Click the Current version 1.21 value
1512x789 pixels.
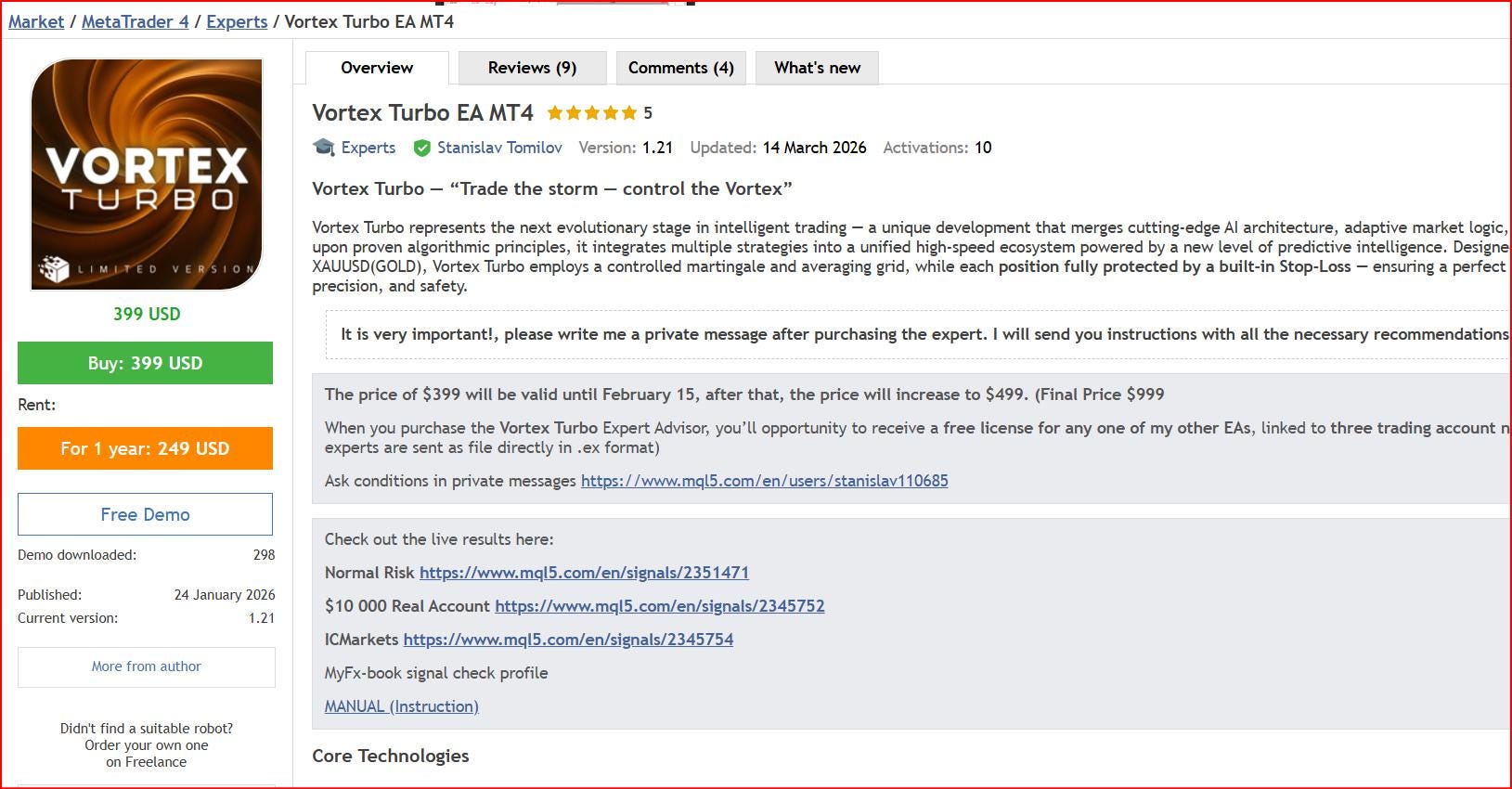click(262, 618)
